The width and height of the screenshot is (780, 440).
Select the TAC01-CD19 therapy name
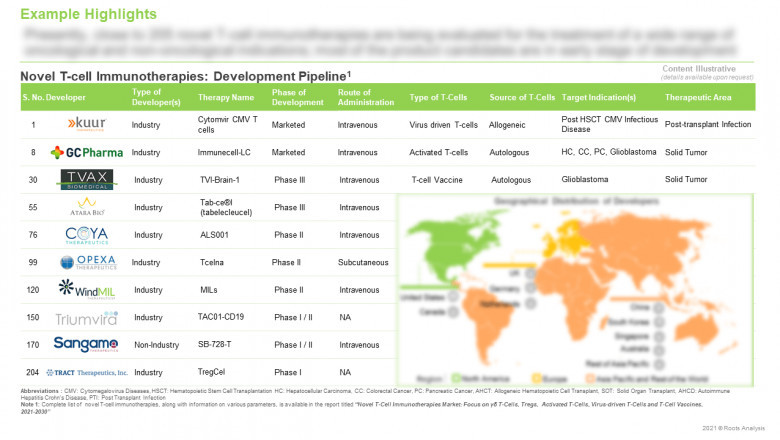tap(222, 317)
